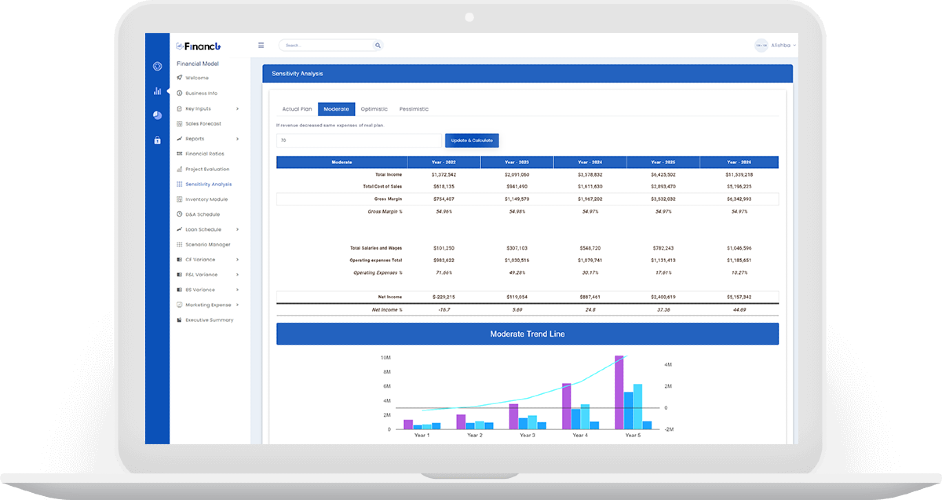Click the Inventory Module icon
Viewport: 942px width, 500px height.
click(x=179, y=200)
